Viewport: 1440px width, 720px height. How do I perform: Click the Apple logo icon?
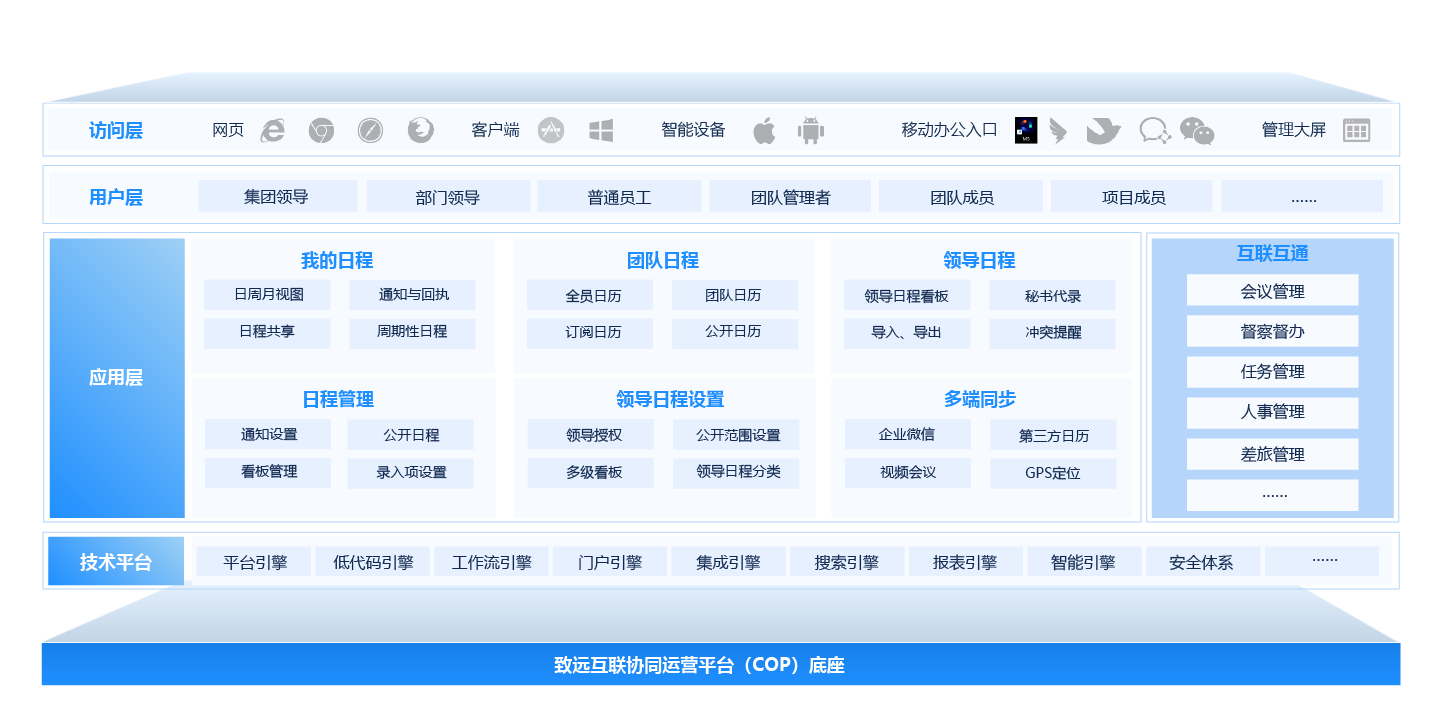(764, 130)
